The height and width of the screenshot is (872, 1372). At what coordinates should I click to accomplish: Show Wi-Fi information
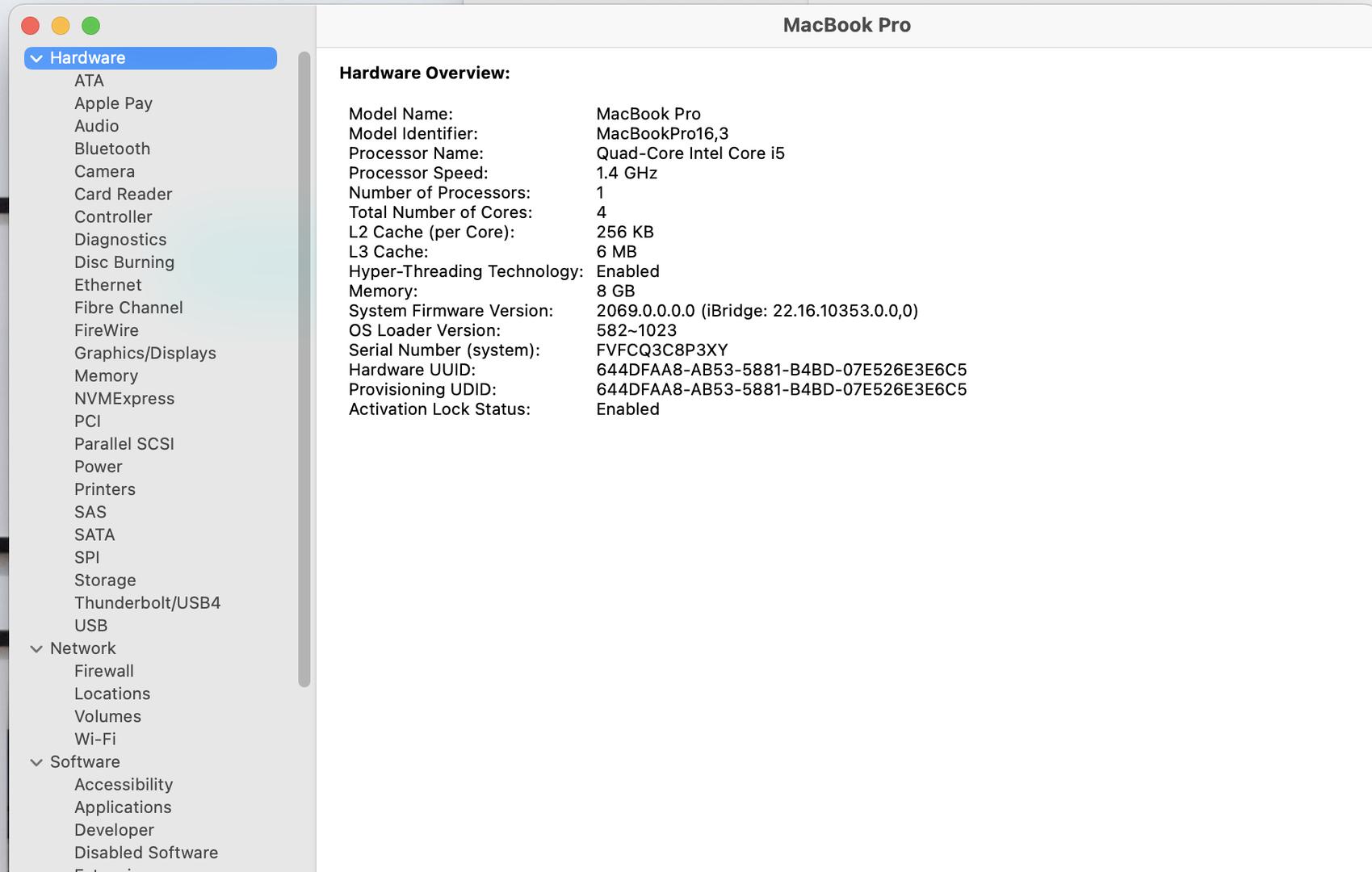tap(95, 739)
